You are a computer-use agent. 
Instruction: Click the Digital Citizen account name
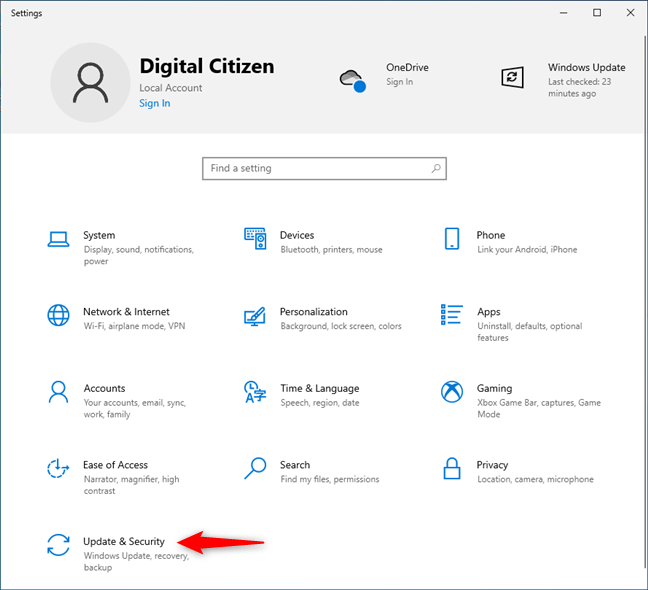click(x=207, y=66)
